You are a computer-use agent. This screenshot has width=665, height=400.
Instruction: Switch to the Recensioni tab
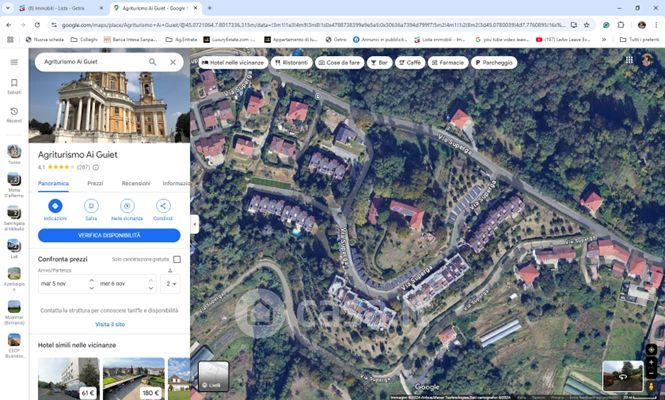[x=136, y=183]
